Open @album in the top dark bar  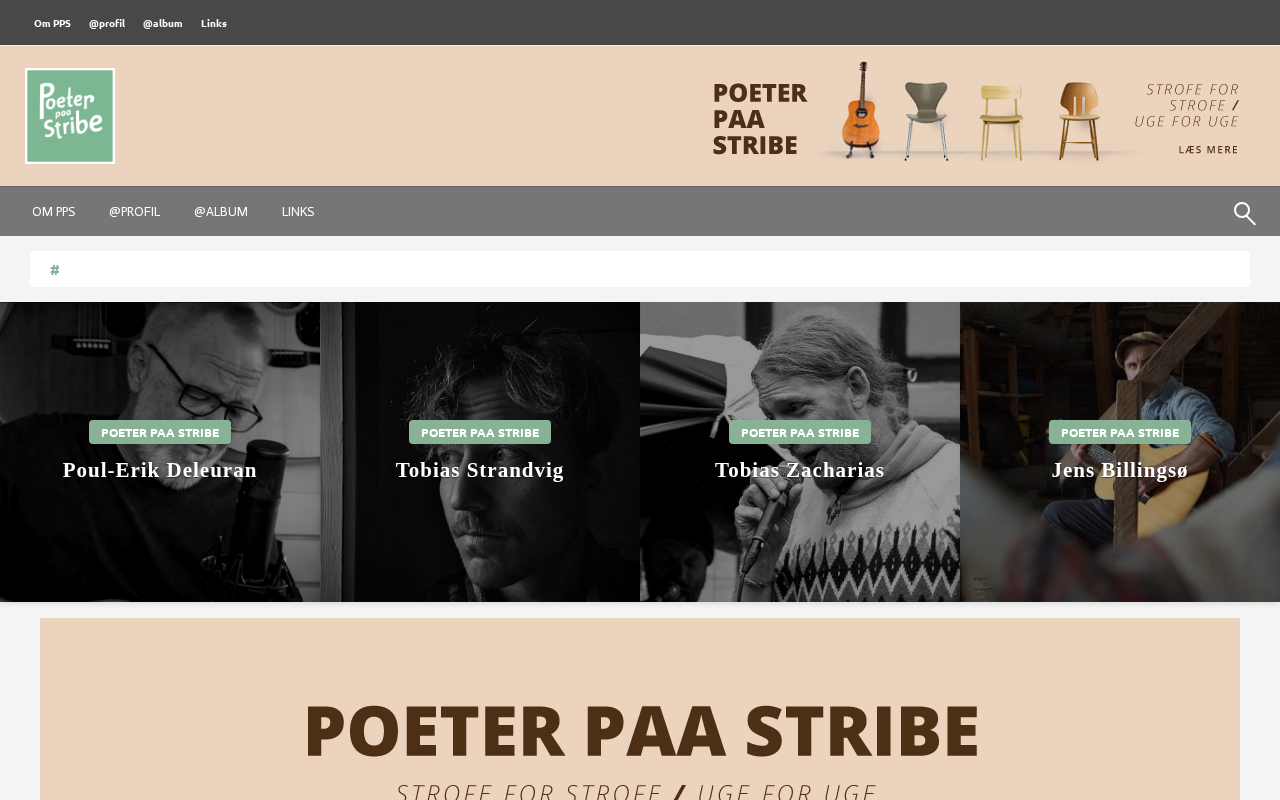click(x=163, y=23)
